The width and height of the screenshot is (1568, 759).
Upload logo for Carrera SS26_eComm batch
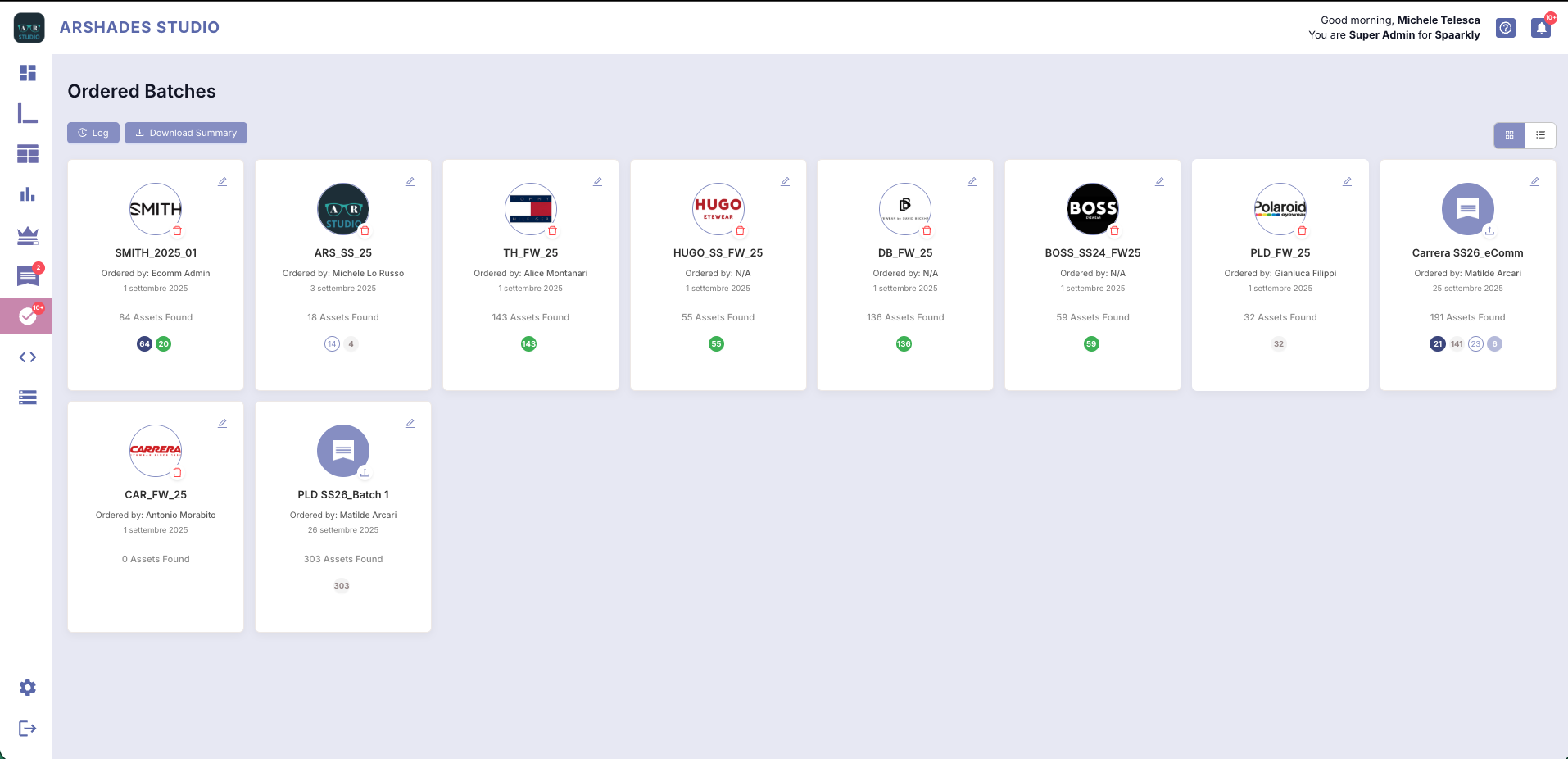pos(1489,231)
